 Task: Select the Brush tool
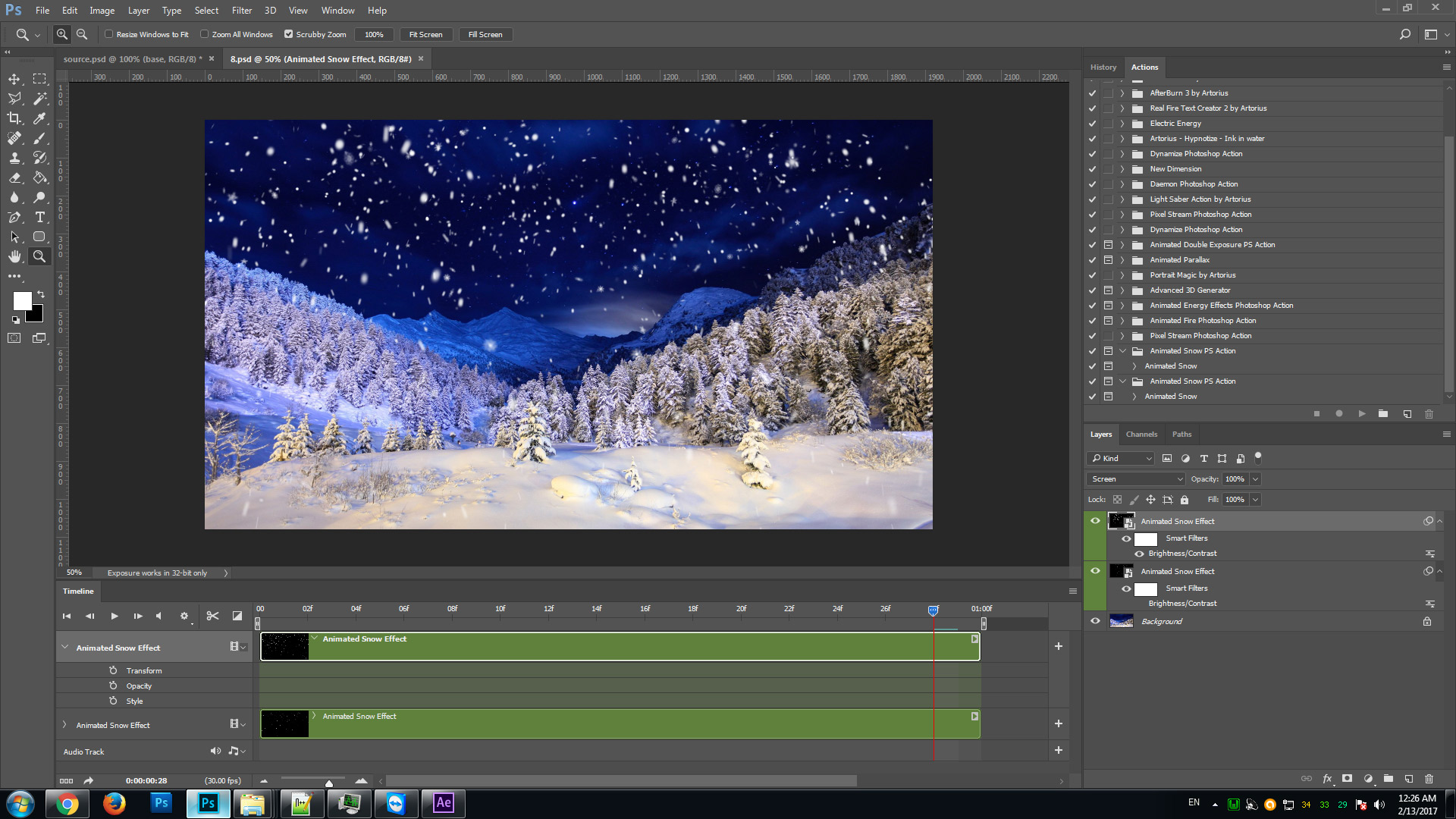coord(39,138)
